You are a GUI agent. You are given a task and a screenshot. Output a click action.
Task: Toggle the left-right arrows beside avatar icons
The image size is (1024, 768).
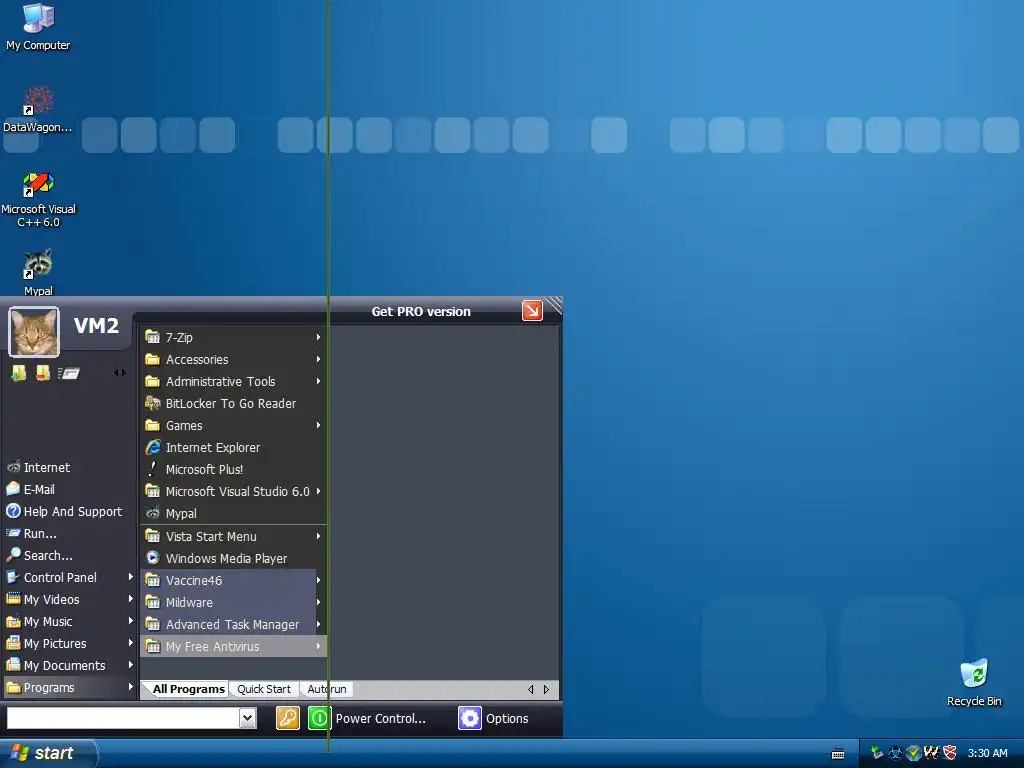coord(120,373)
